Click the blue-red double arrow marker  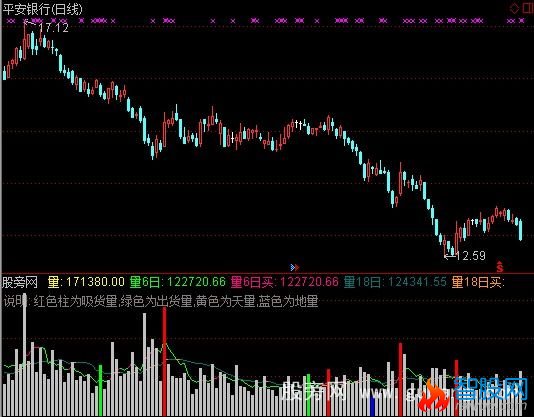click(295, 267)
